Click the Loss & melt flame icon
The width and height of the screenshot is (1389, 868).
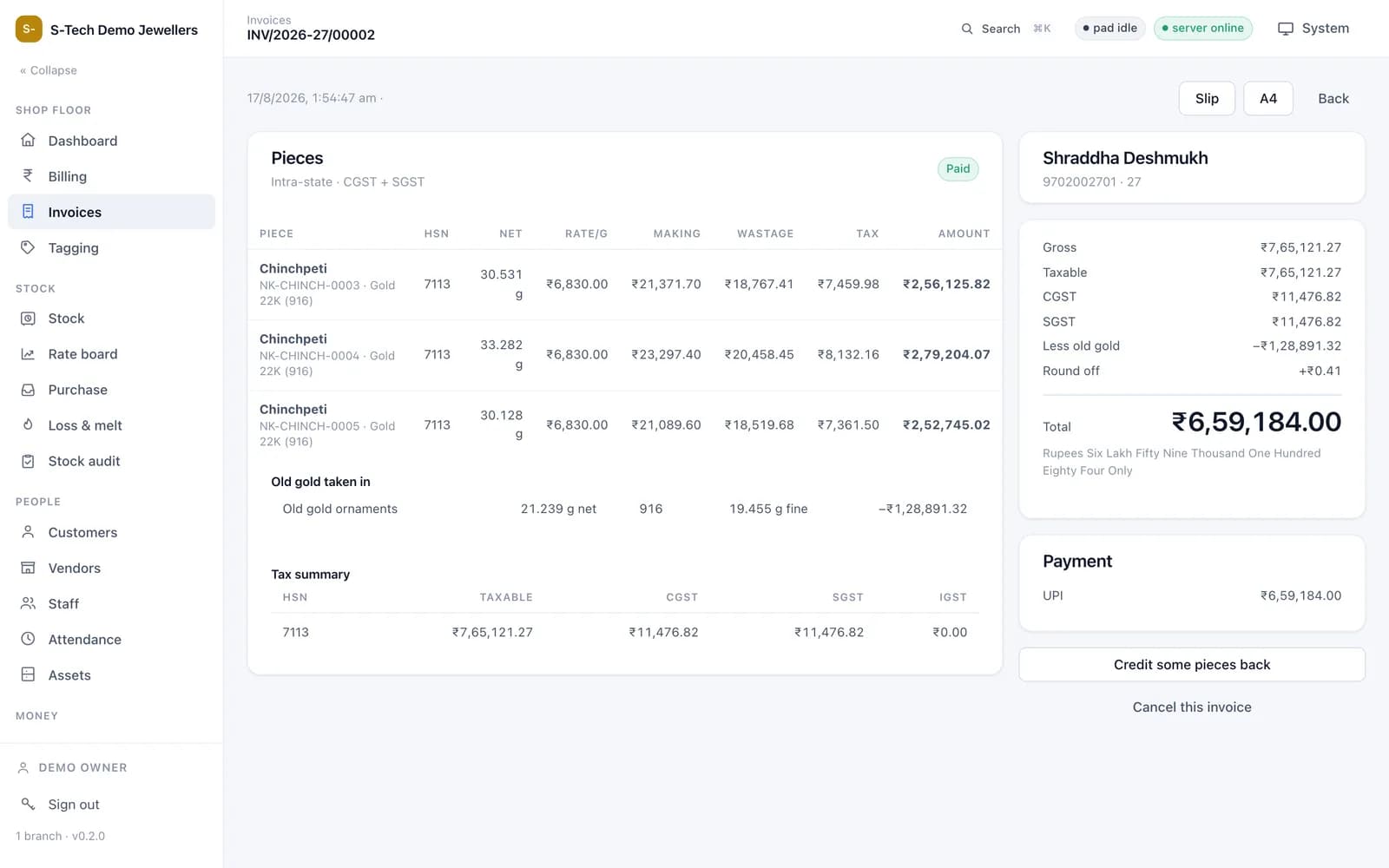(28, 425)
